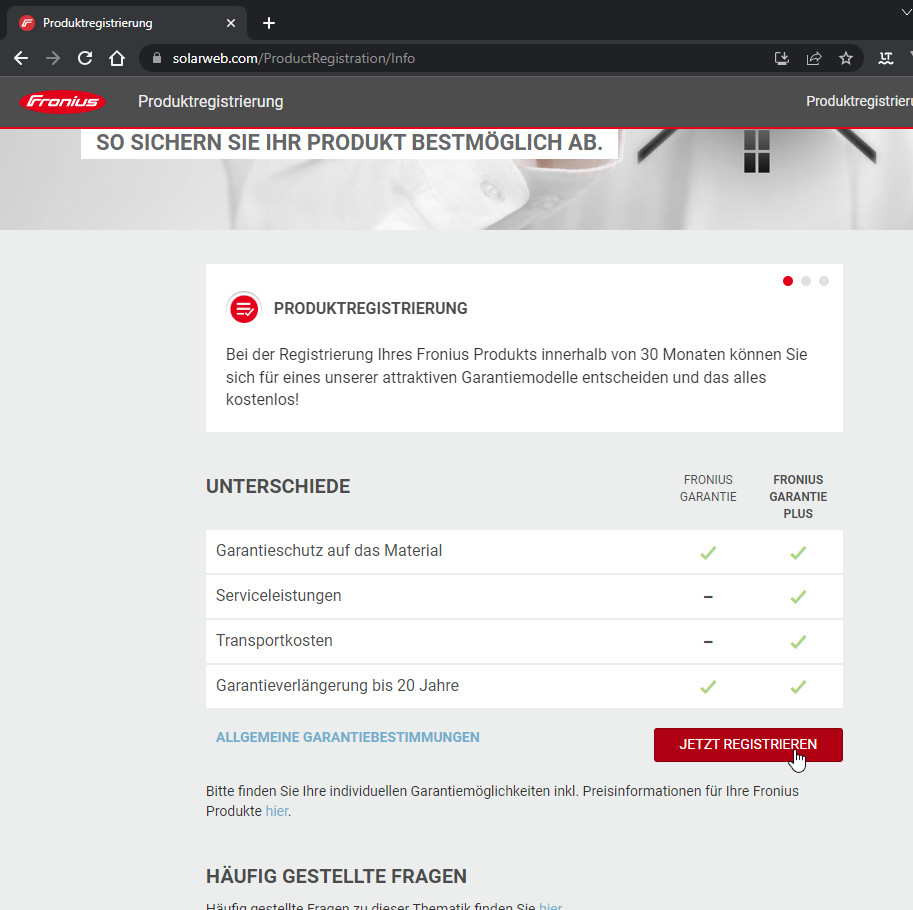Reload the page with the refresh icon

[x=85, y=58]
